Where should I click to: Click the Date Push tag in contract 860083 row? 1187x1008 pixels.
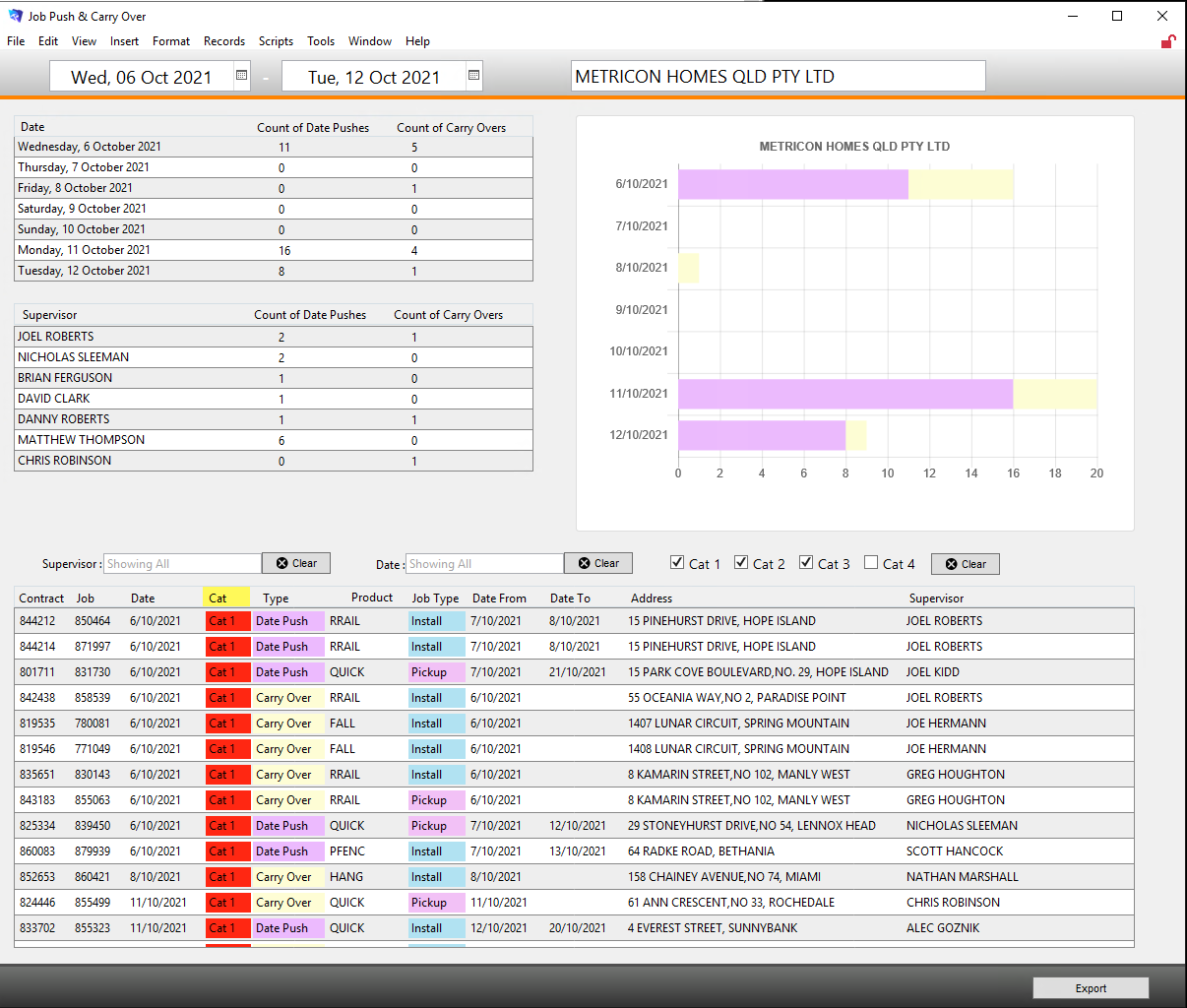click(289, 851)
